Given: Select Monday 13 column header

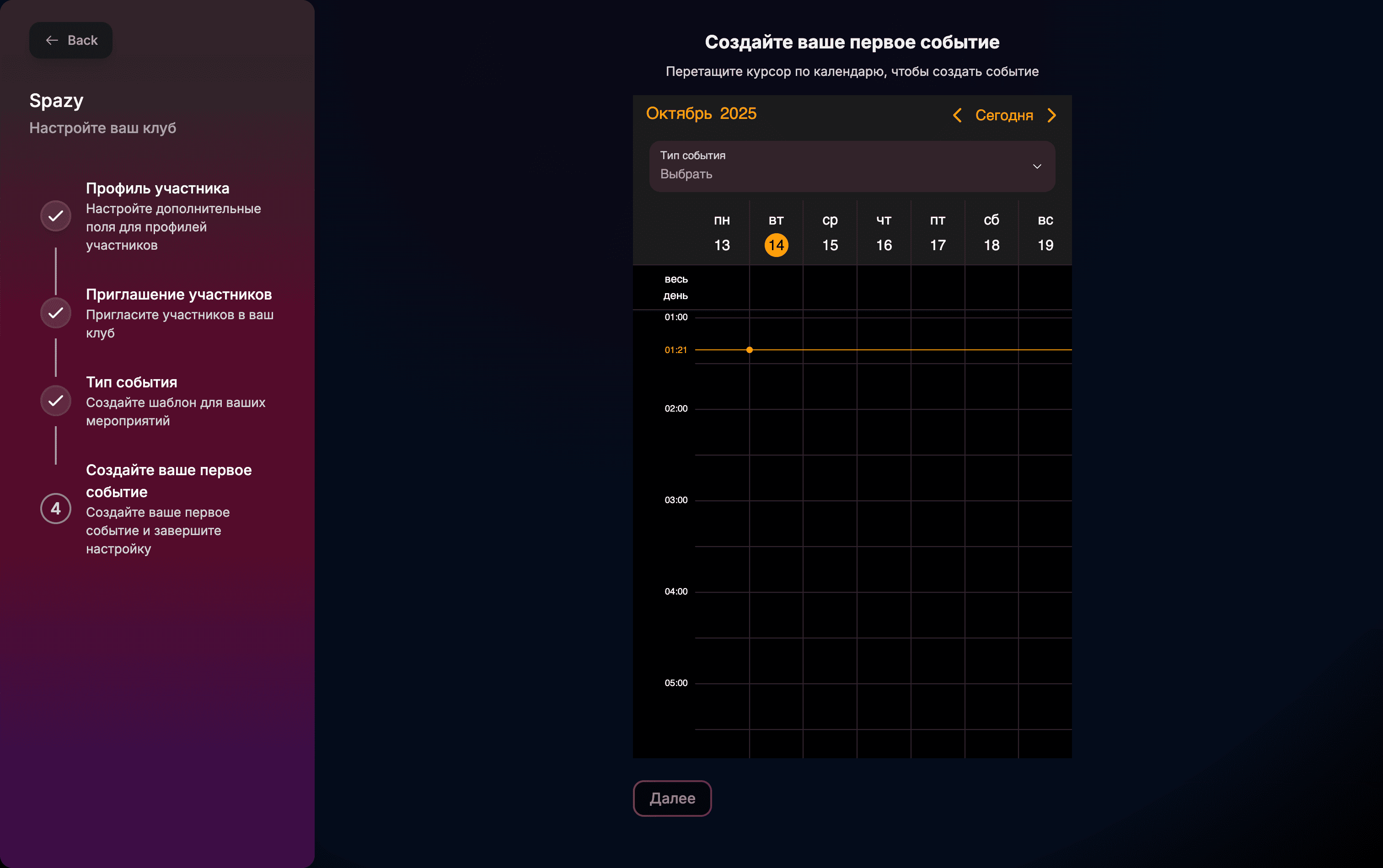Looking at the screenshot, I should pyautogui.click(x=722, y=233).
